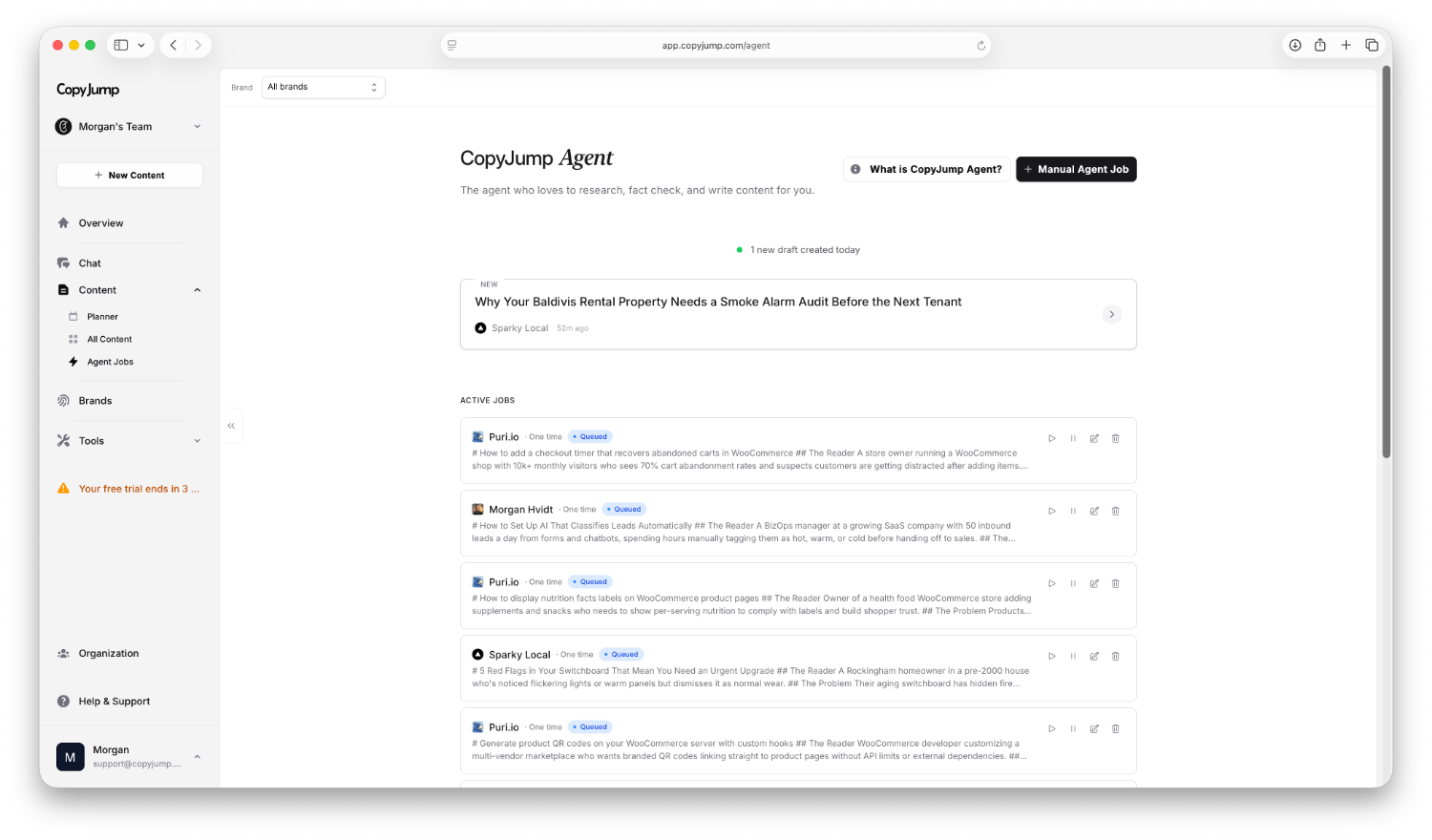Open What is CopyJump Agent info
Image resolution: width=1432 pixels, height=840 pixels.
pos(925,169)
